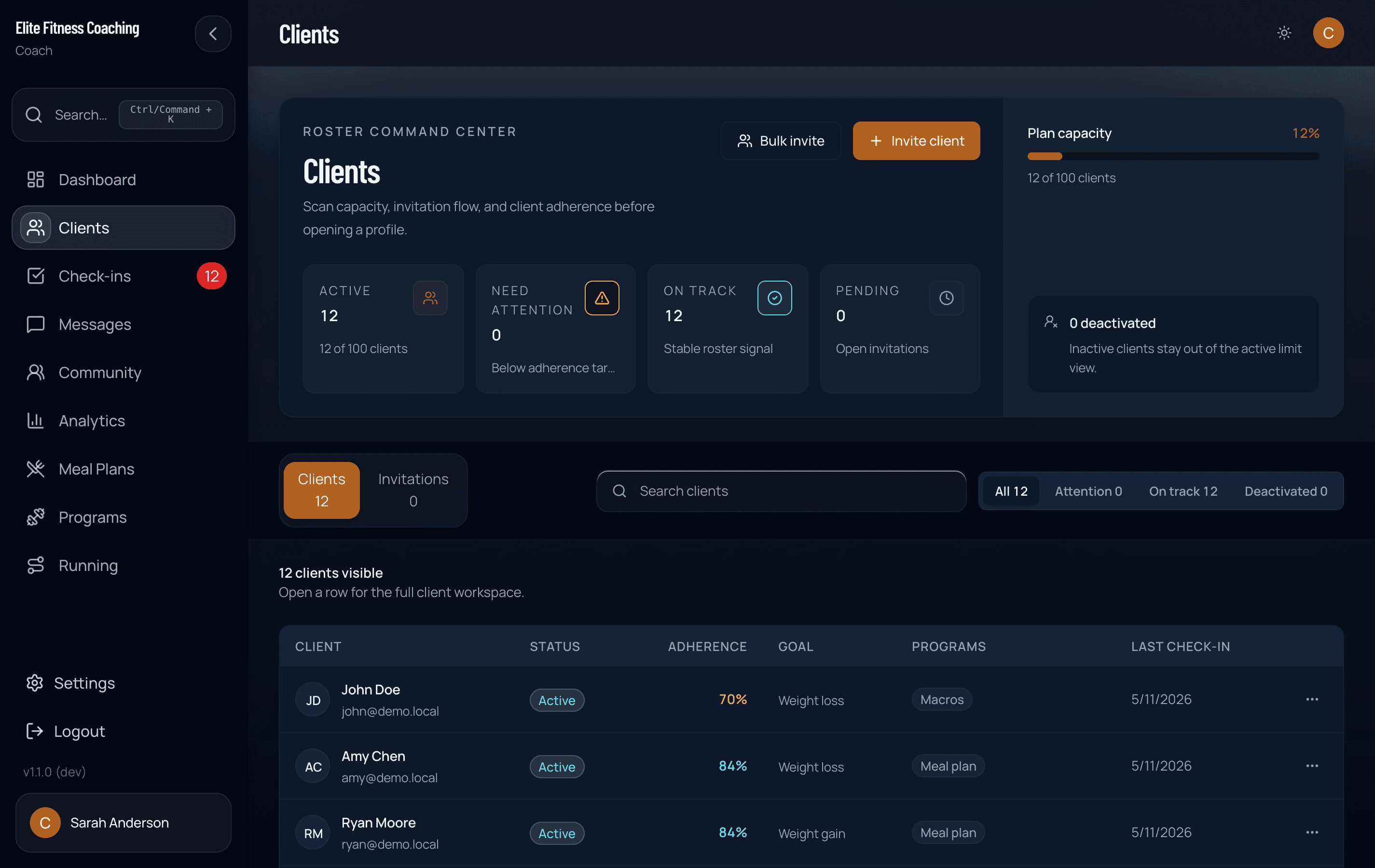
Task: Open Amy Chen's row actions menu
Action: click(x=1312, y=766)
